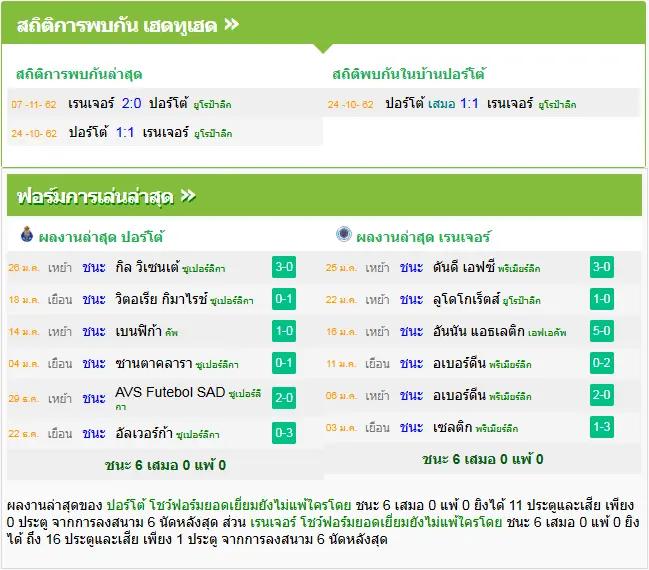Click the date 22 ธ.ค. in Porto results
The width and height of the screenshot is (649, 570).
[24, 434]
